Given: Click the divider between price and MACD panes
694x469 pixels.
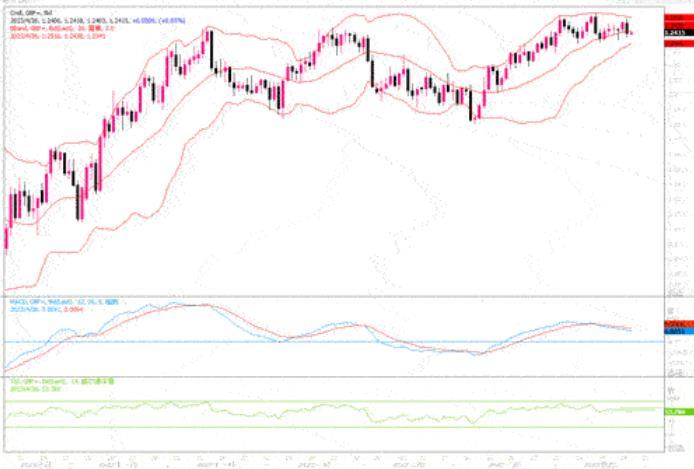Looking at the screenshot, I should (x=330, y=296).
